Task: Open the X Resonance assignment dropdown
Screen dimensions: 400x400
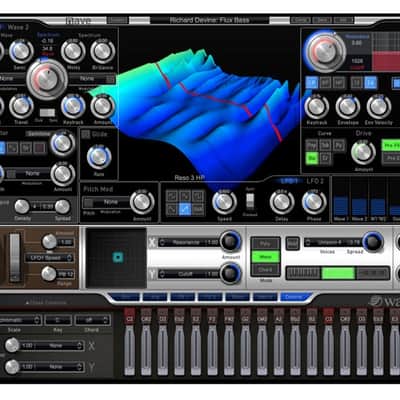Action: (189, 242)
